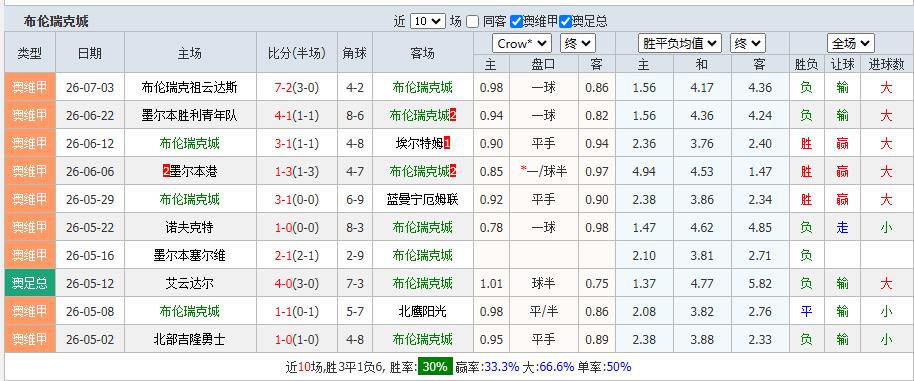Click the date 26-05-29
This screenshot has width=914, height=381.
pos(90,200)
